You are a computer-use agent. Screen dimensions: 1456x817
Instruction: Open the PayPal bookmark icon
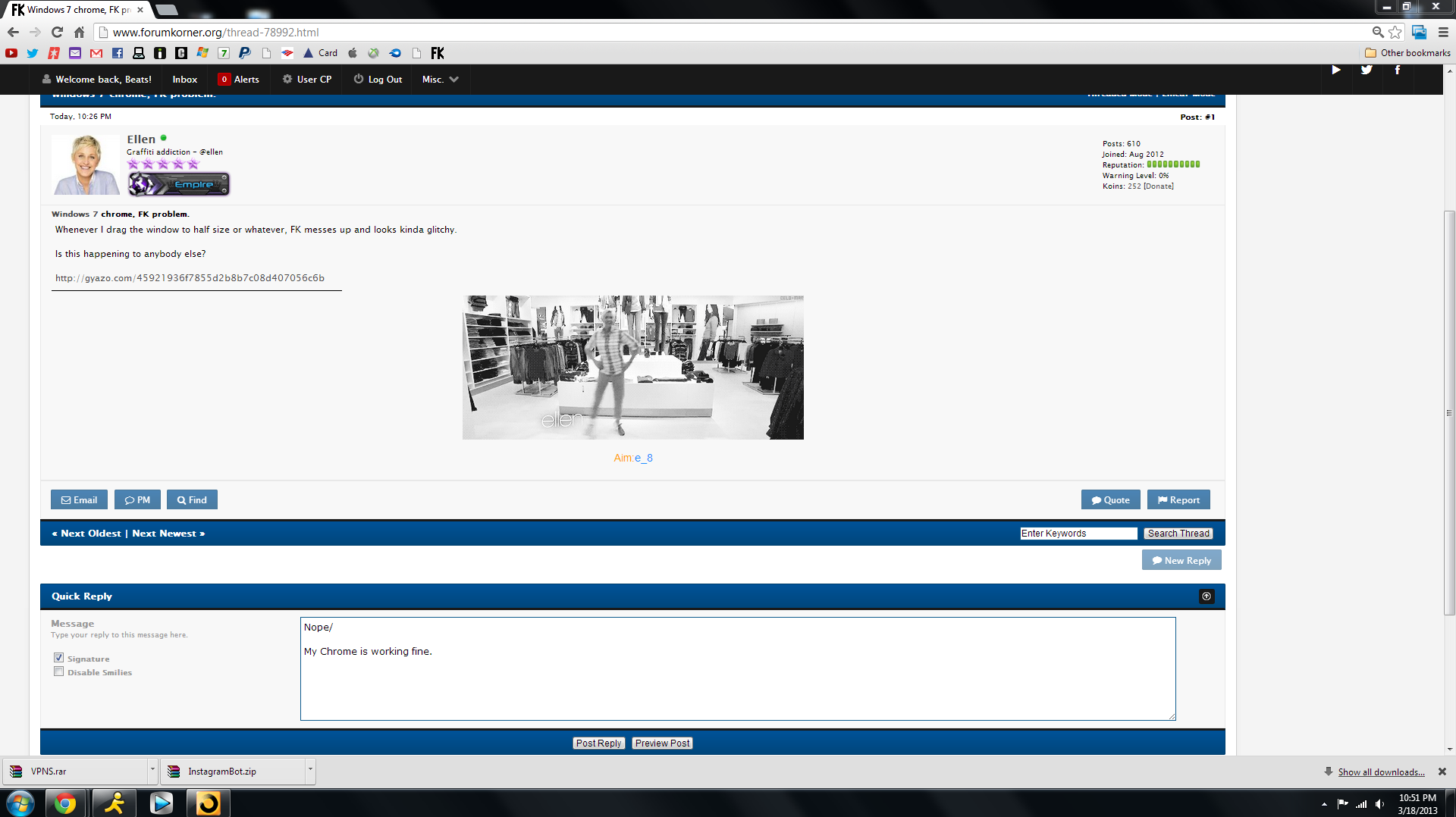click(x=245, y=53)
